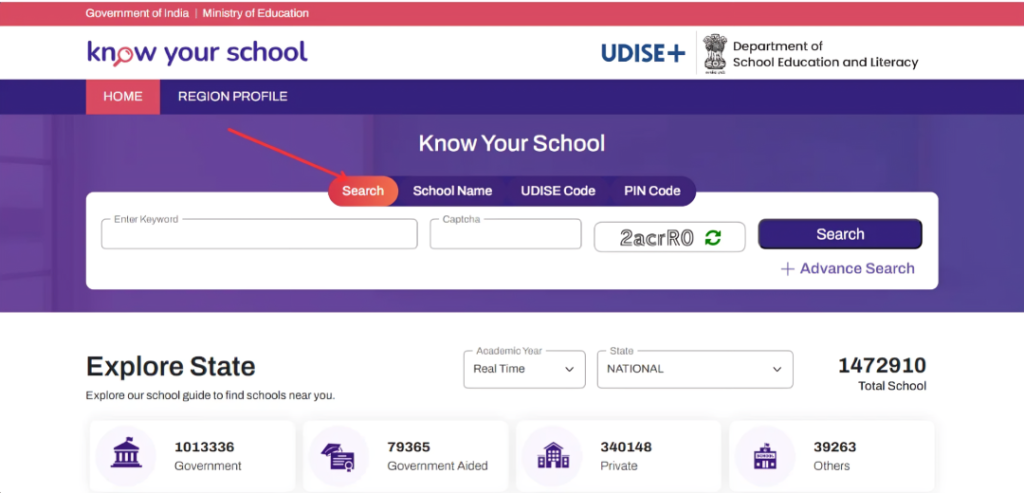Select the UDISE Code tab

point(558,191)
